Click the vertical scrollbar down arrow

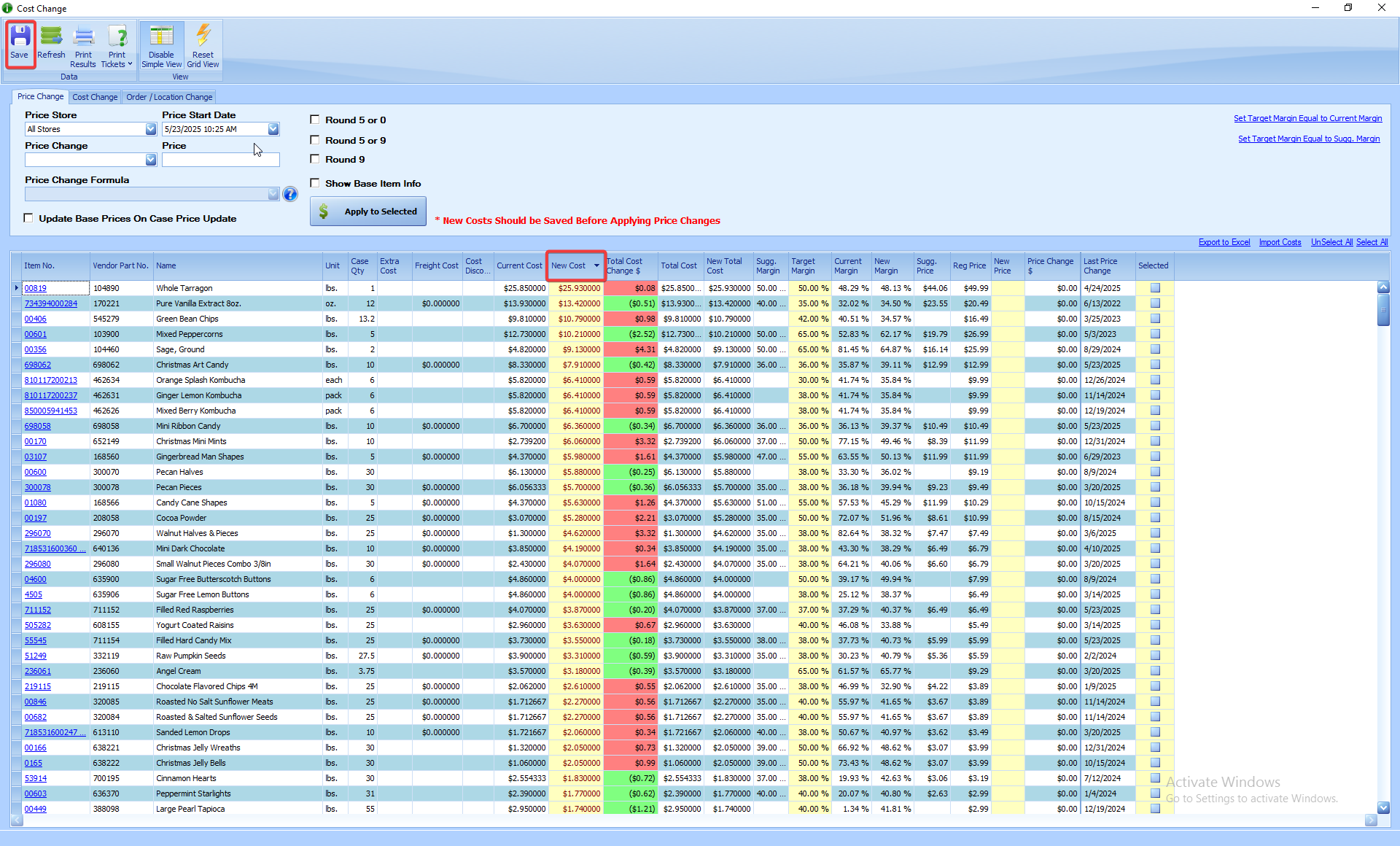[x=1383, y=807]
